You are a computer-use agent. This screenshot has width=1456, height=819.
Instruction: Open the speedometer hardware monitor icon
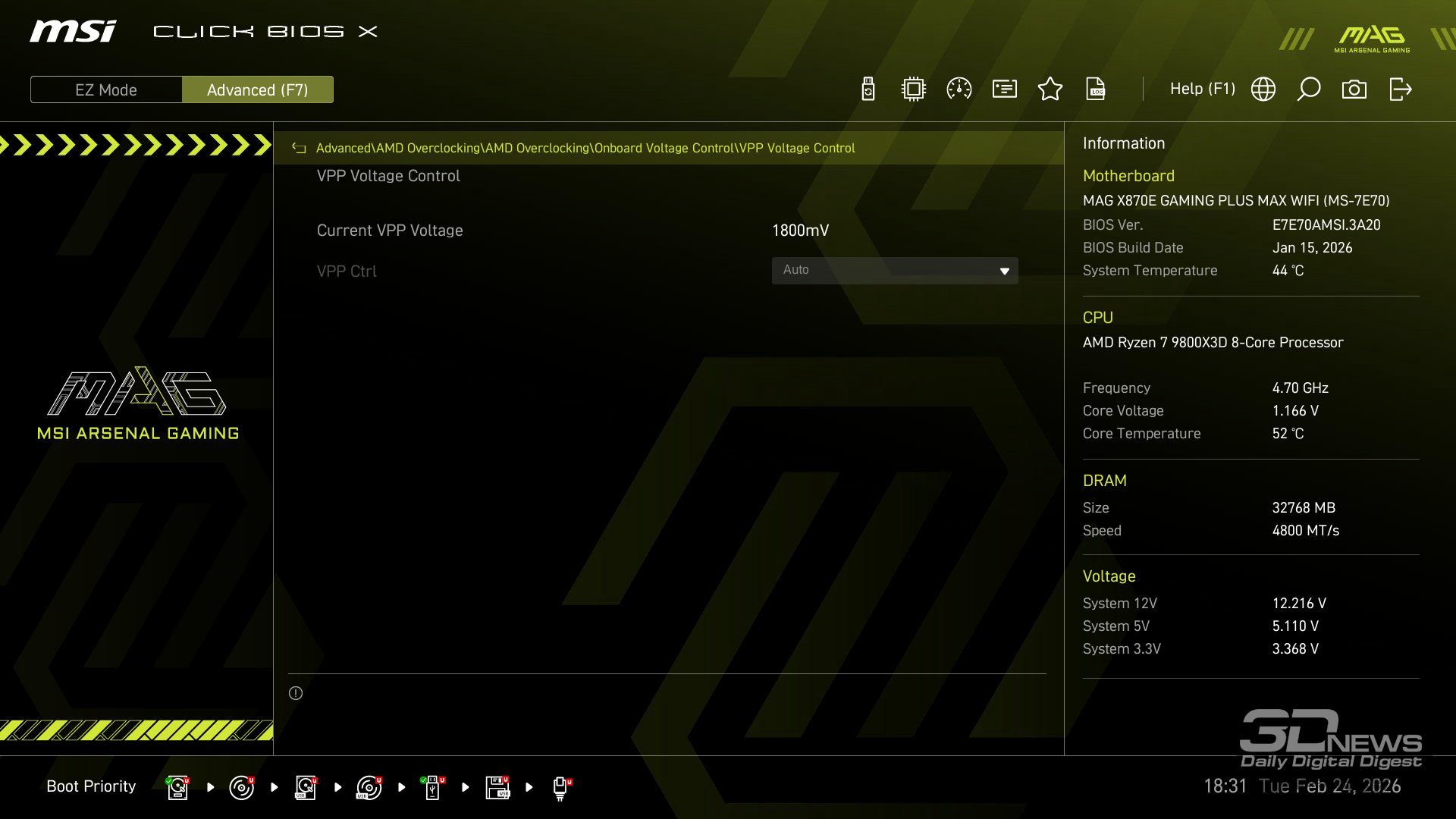click(x=959, y=89)
